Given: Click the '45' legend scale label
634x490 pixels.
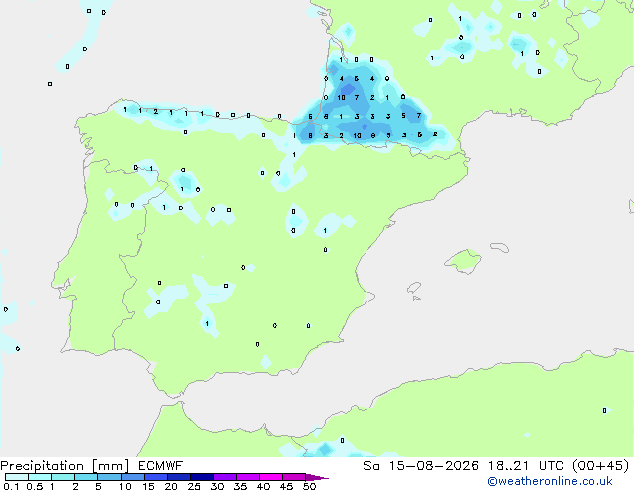Looking at the screenshot, I should click(286, 486).
